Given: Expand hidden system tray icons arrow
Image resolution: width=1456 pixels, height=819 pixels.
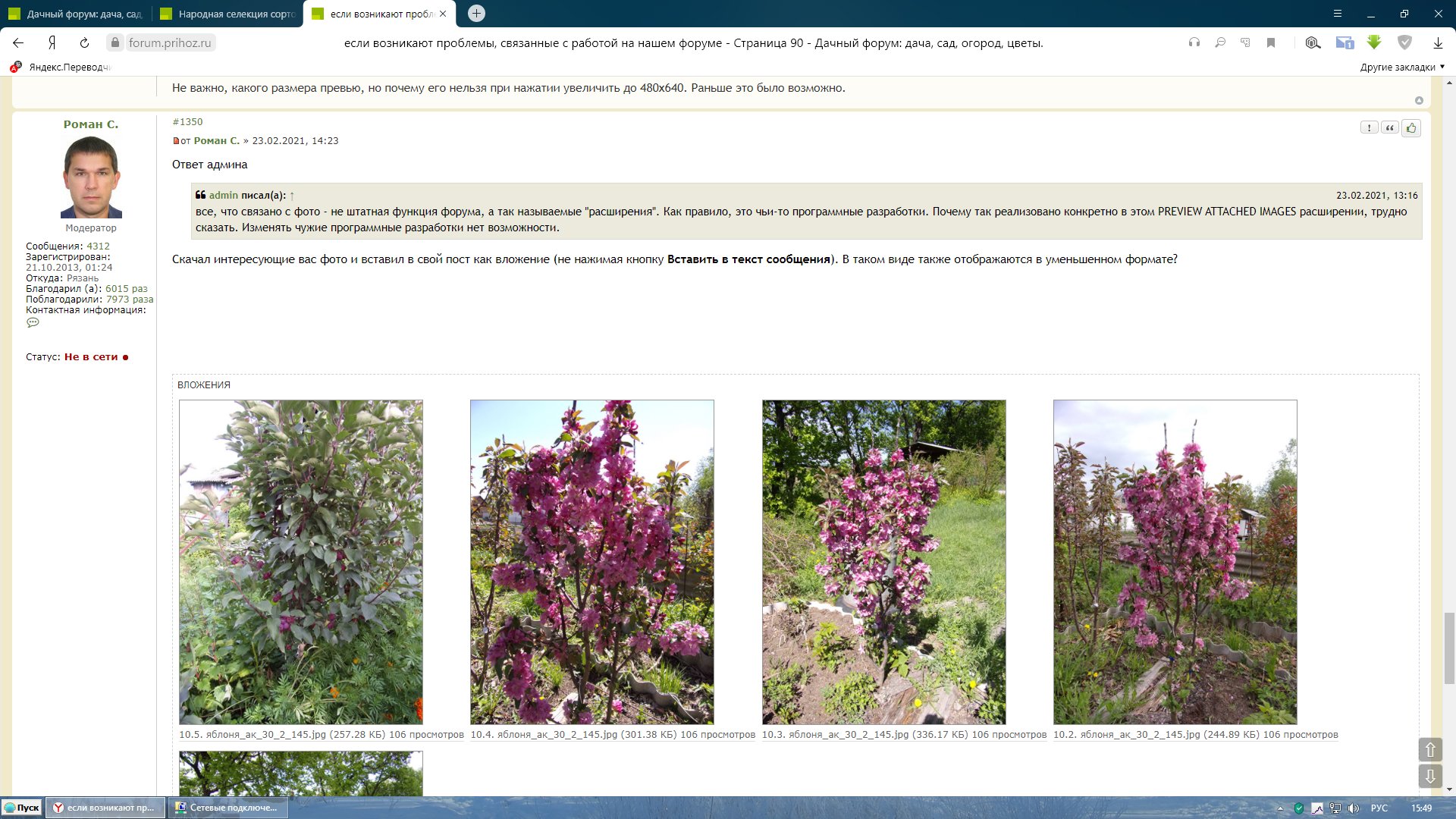Looking at the screenshot, I should click(1280, 808).
